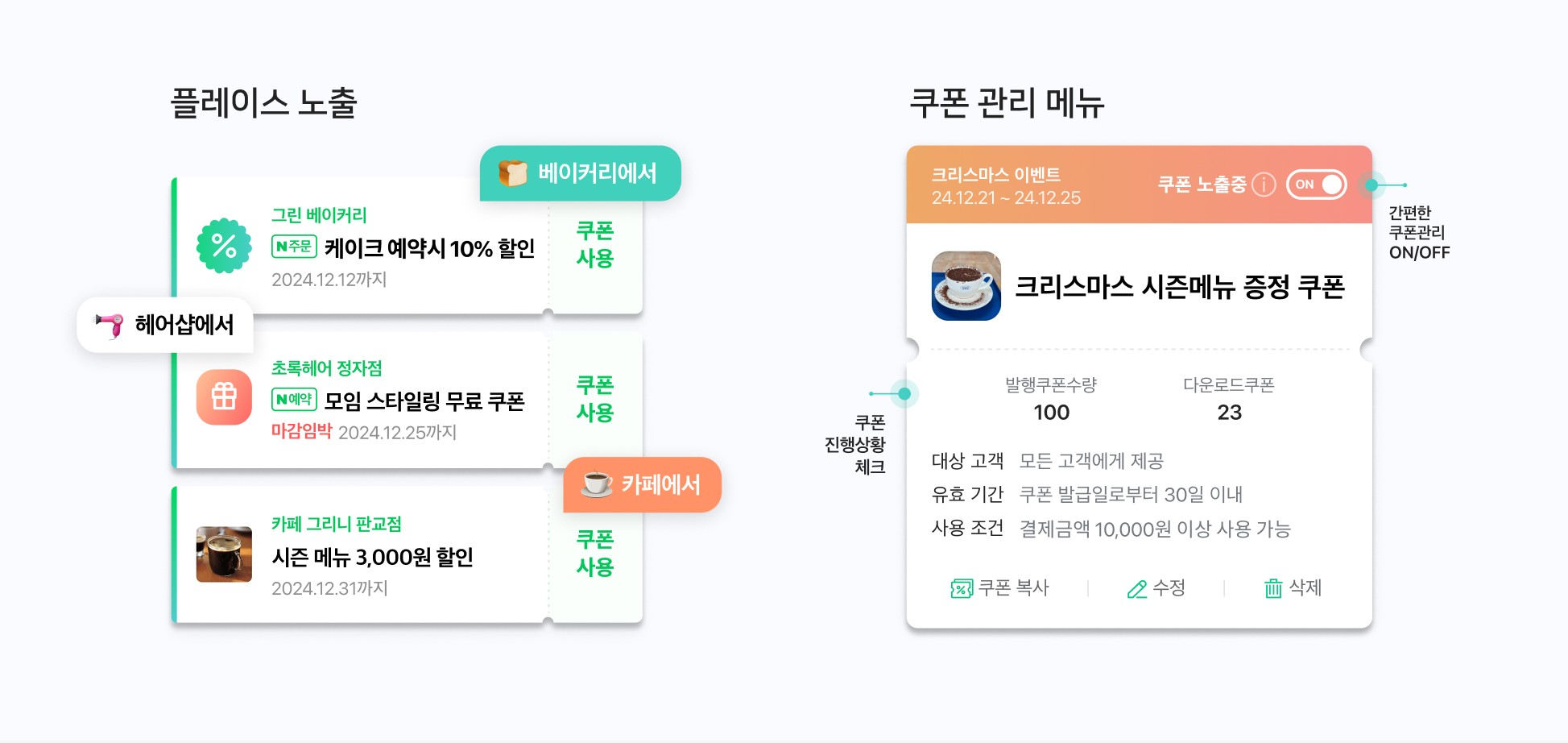Click the bread icon in 베이커리에서 tag
This screenshot has width=1568, height=743.
(x=513, y=173)
